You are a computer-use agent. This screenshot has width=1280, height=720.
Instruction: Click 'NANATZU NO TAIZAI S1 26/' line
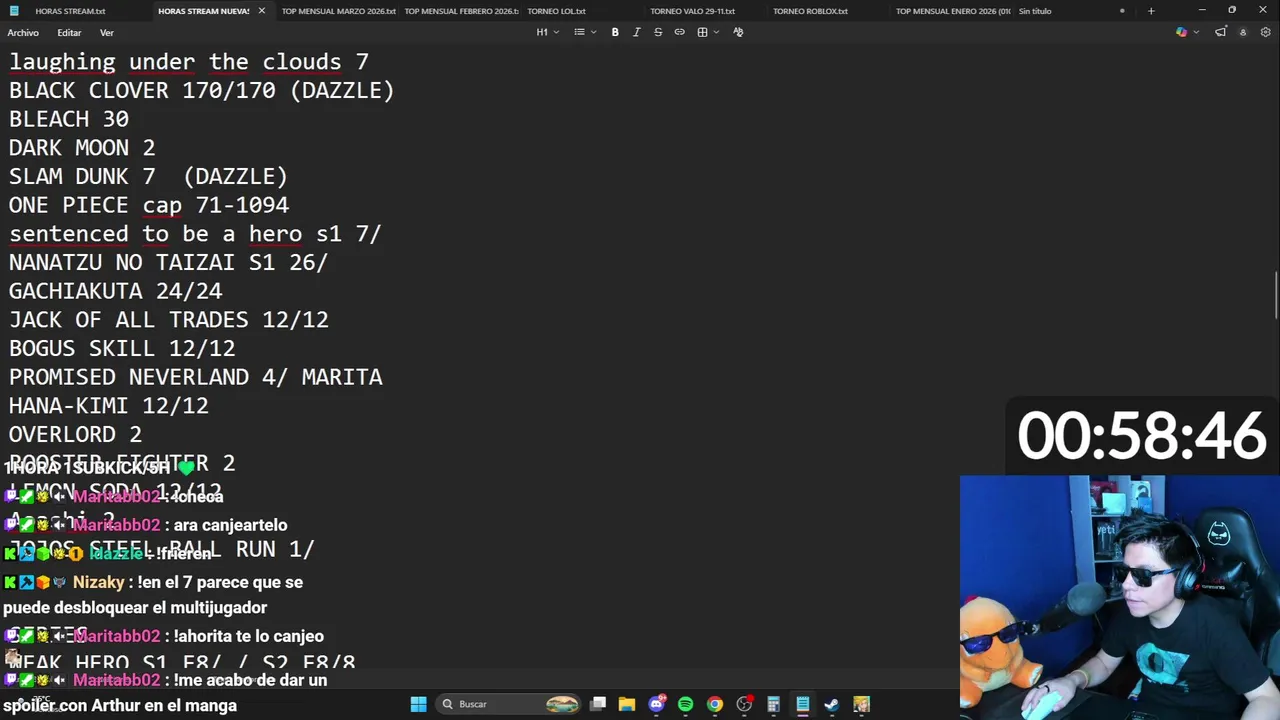[x=169, y=263]
